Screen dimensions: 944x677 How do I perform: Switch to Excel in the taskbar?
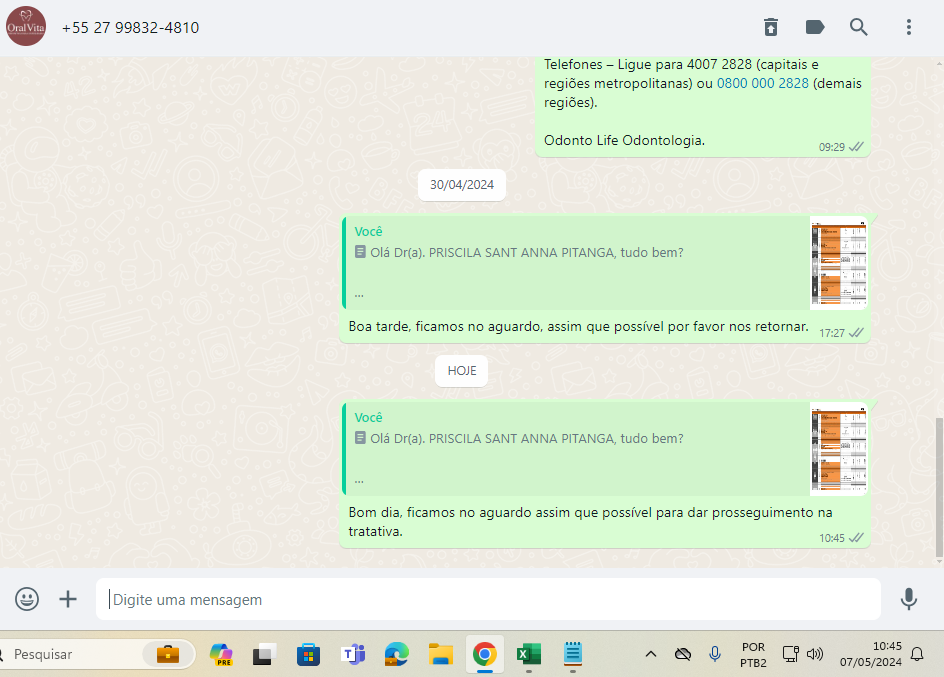click(529, 654)
